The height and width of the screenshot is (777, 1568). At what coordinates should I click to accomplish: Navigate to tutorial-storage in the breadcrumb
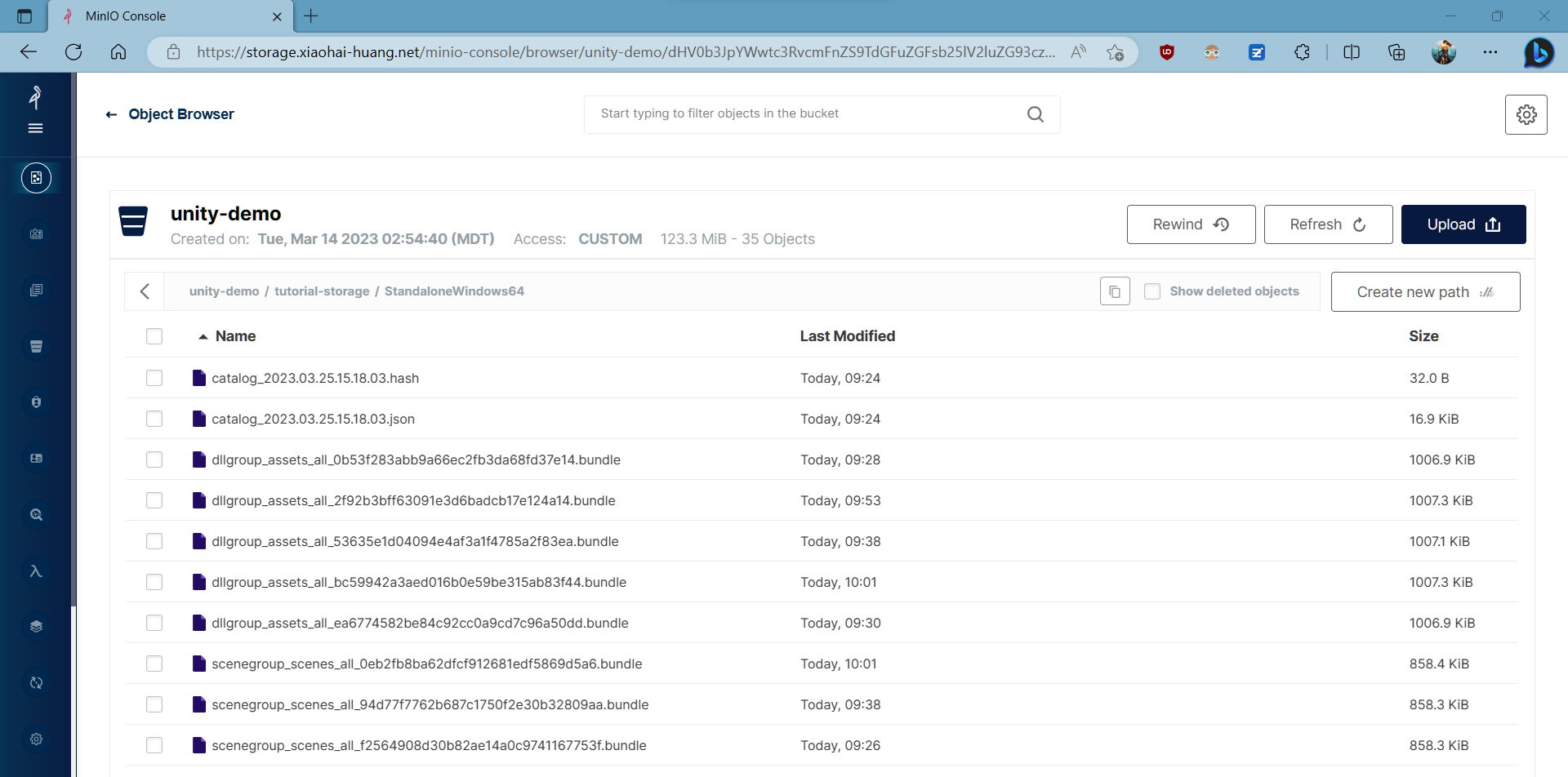[x=321, y=291]
